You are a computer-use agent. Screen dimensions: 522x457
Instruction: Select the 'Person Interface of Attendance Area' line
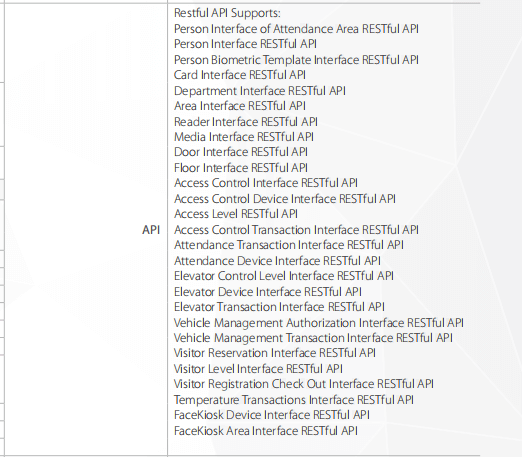pos(296,29)
